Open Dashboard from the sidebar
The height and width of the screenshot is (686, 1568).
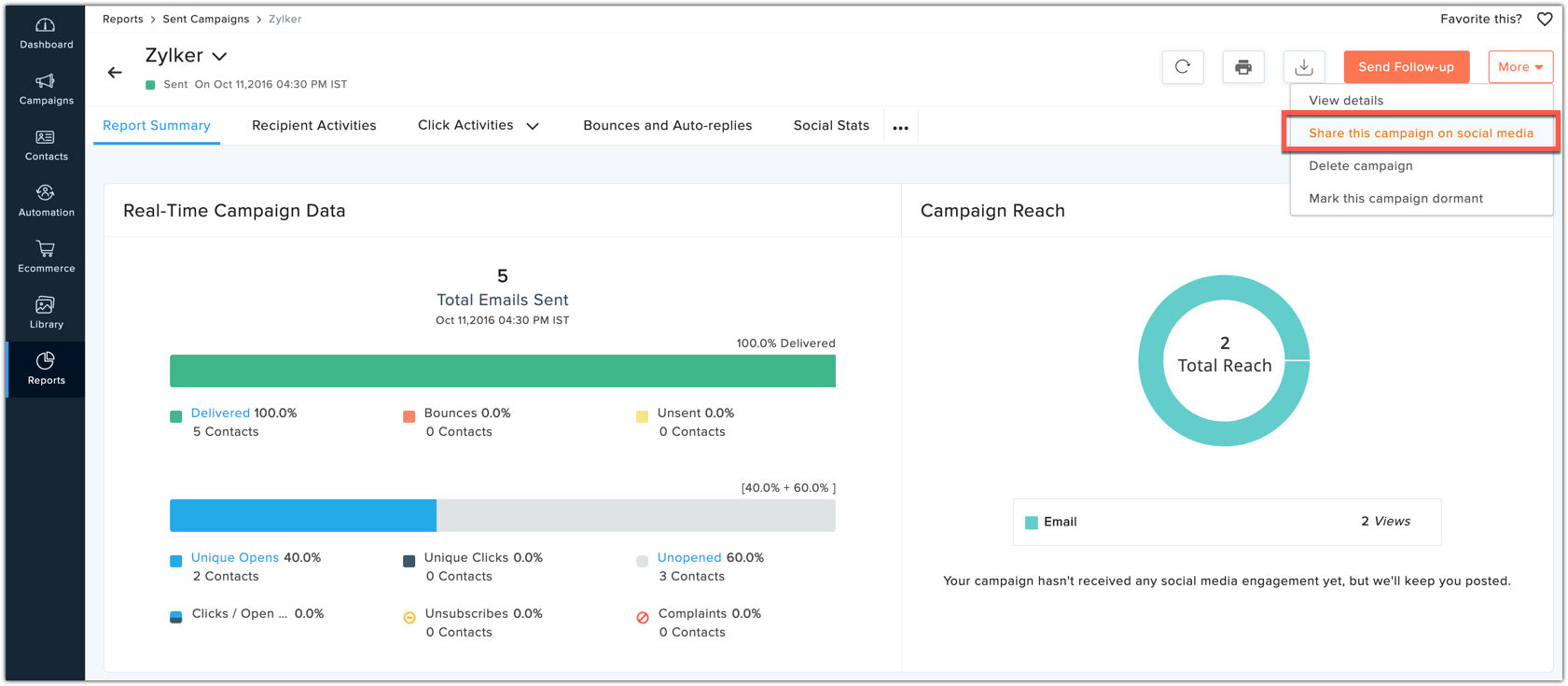(46, 33)
